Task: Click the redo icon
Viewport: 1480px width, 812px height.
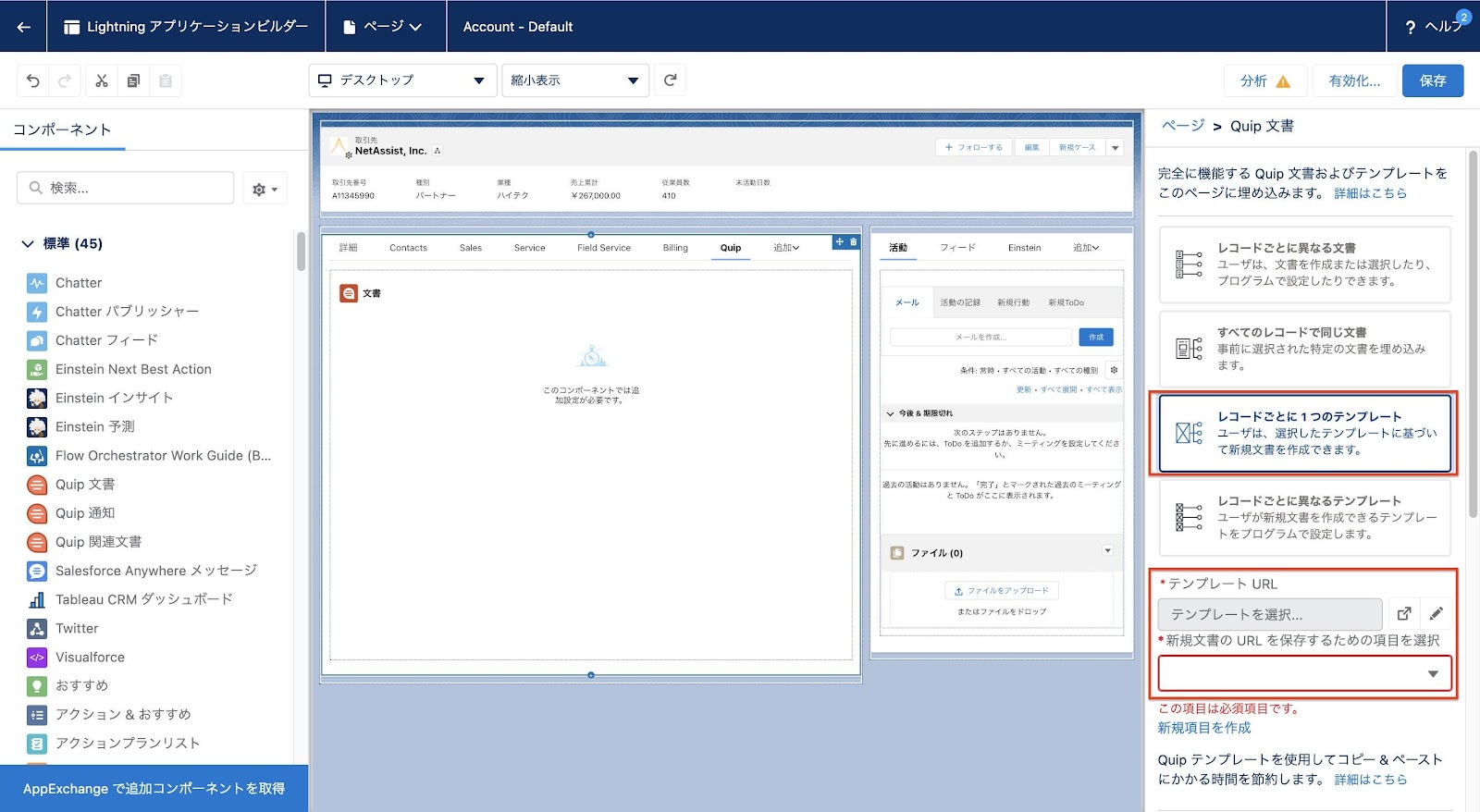Action: (65, 81)
